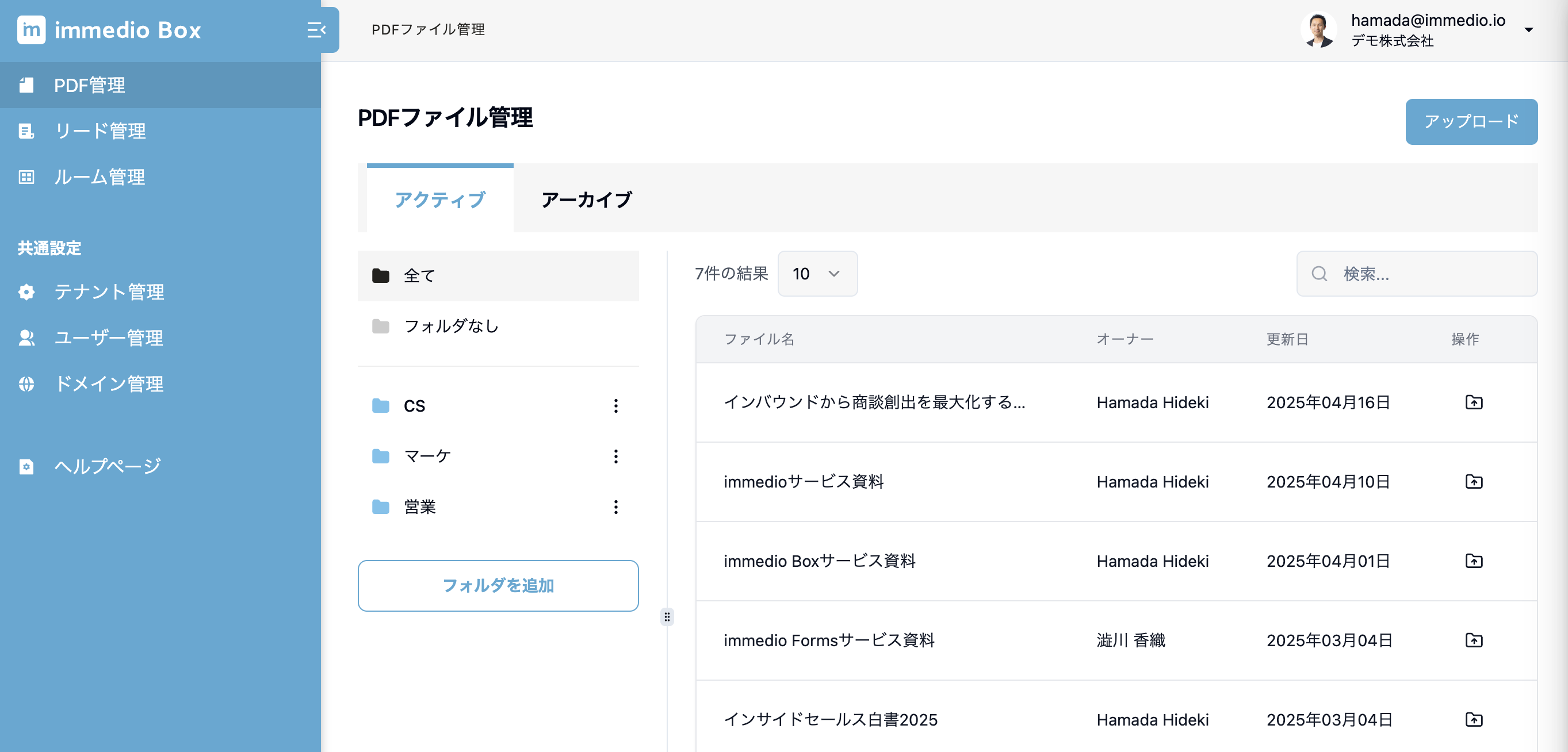
Task: Select the フォルダなし folder
Action: (450, 326)
